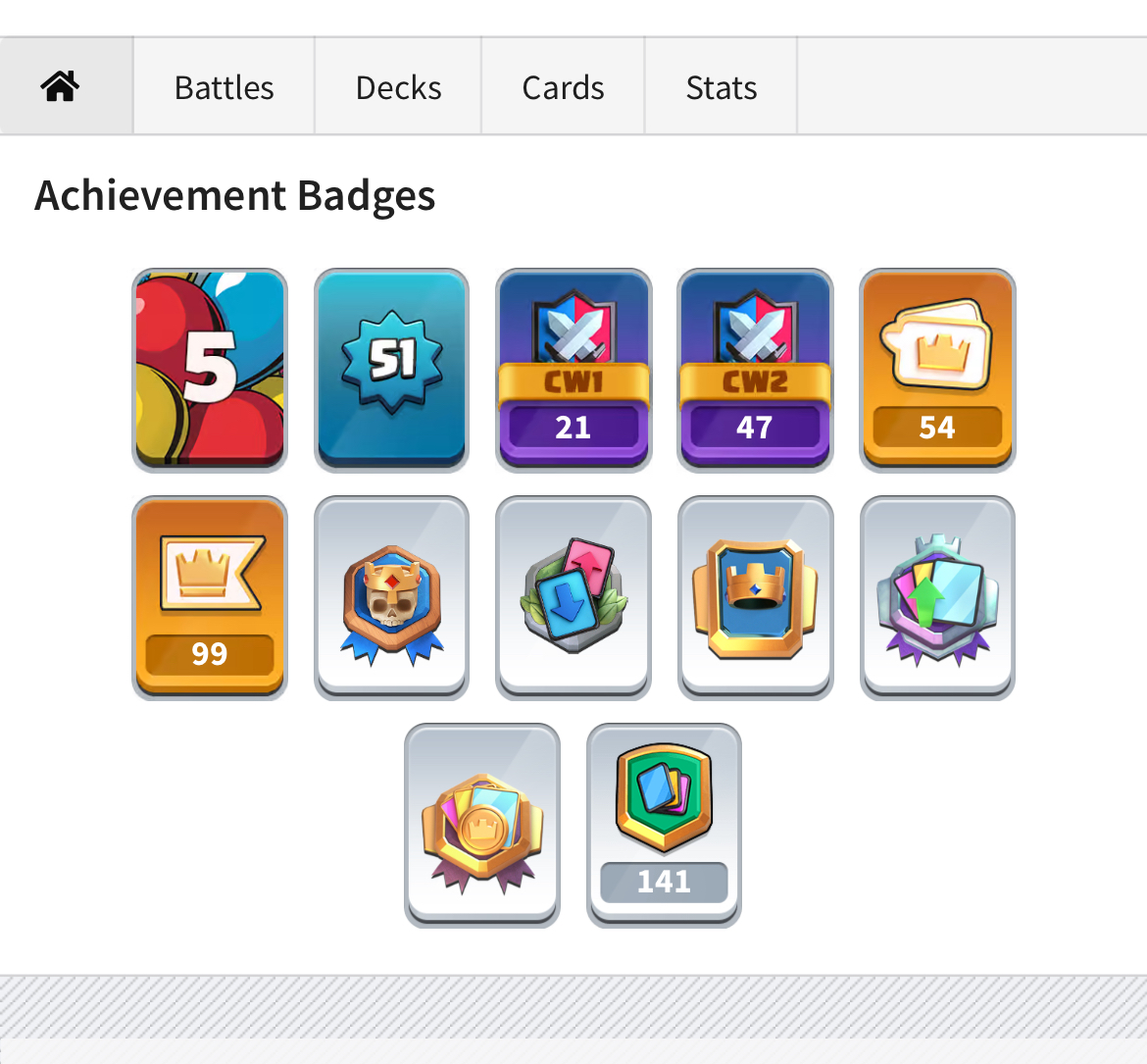Open the Decks tab
Screen dimensions: 1147x1064
(398, 86)
